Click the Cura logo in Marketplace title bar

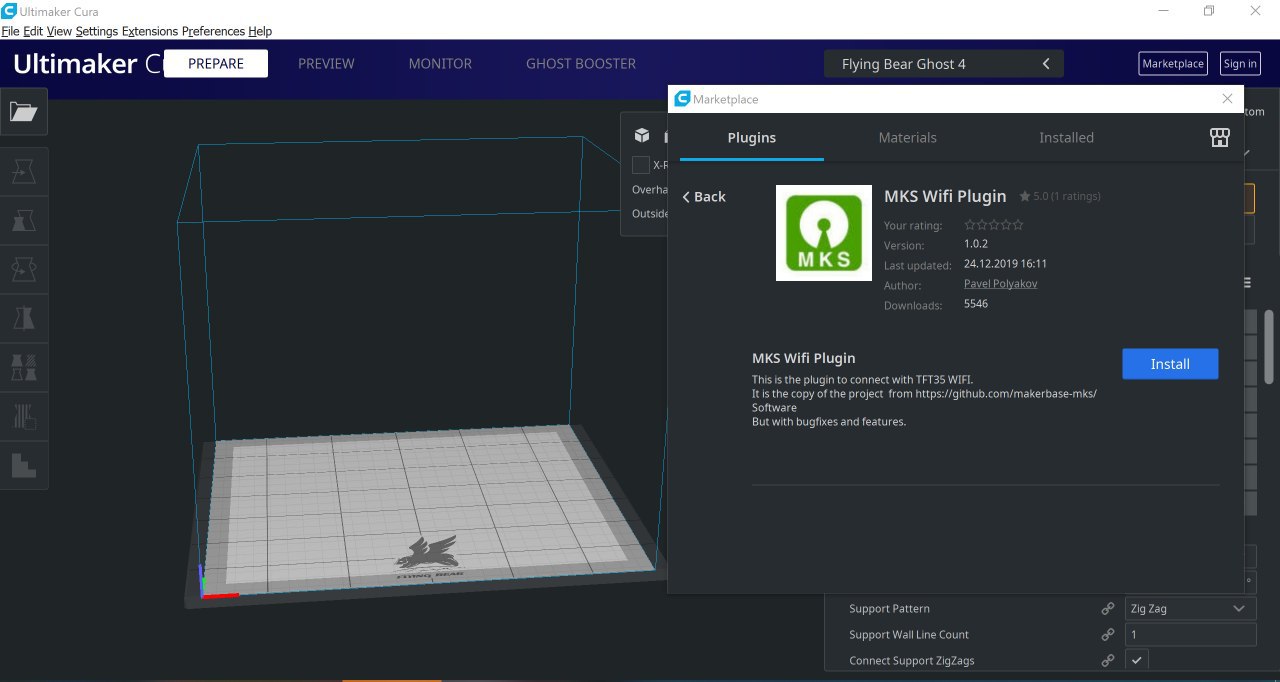tap(682, 99)
